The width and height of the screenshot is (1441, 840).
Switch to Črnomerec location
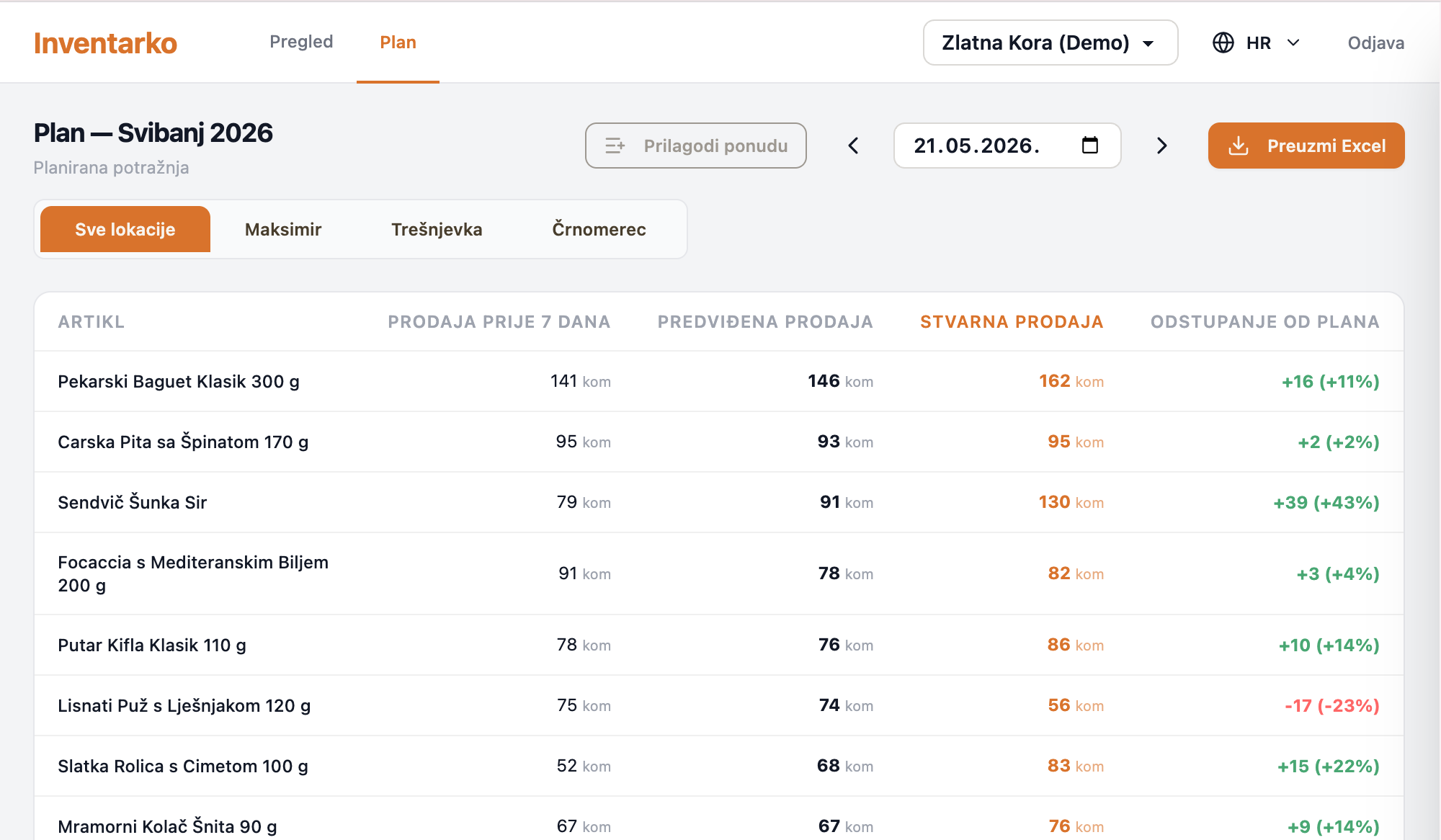(x=599, y=229)
